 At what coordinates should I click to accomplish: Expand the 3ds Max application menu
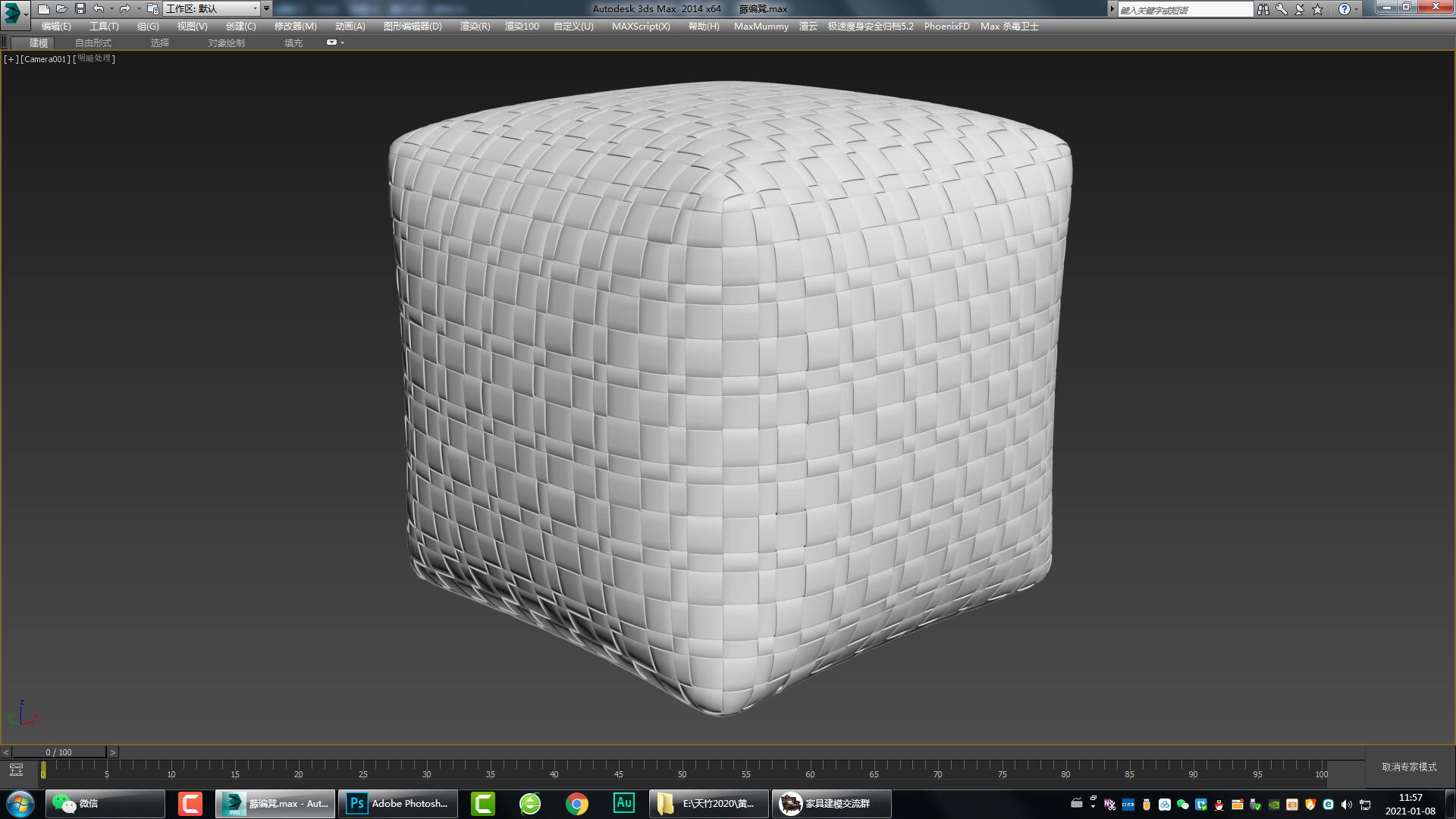click(14, 12)
